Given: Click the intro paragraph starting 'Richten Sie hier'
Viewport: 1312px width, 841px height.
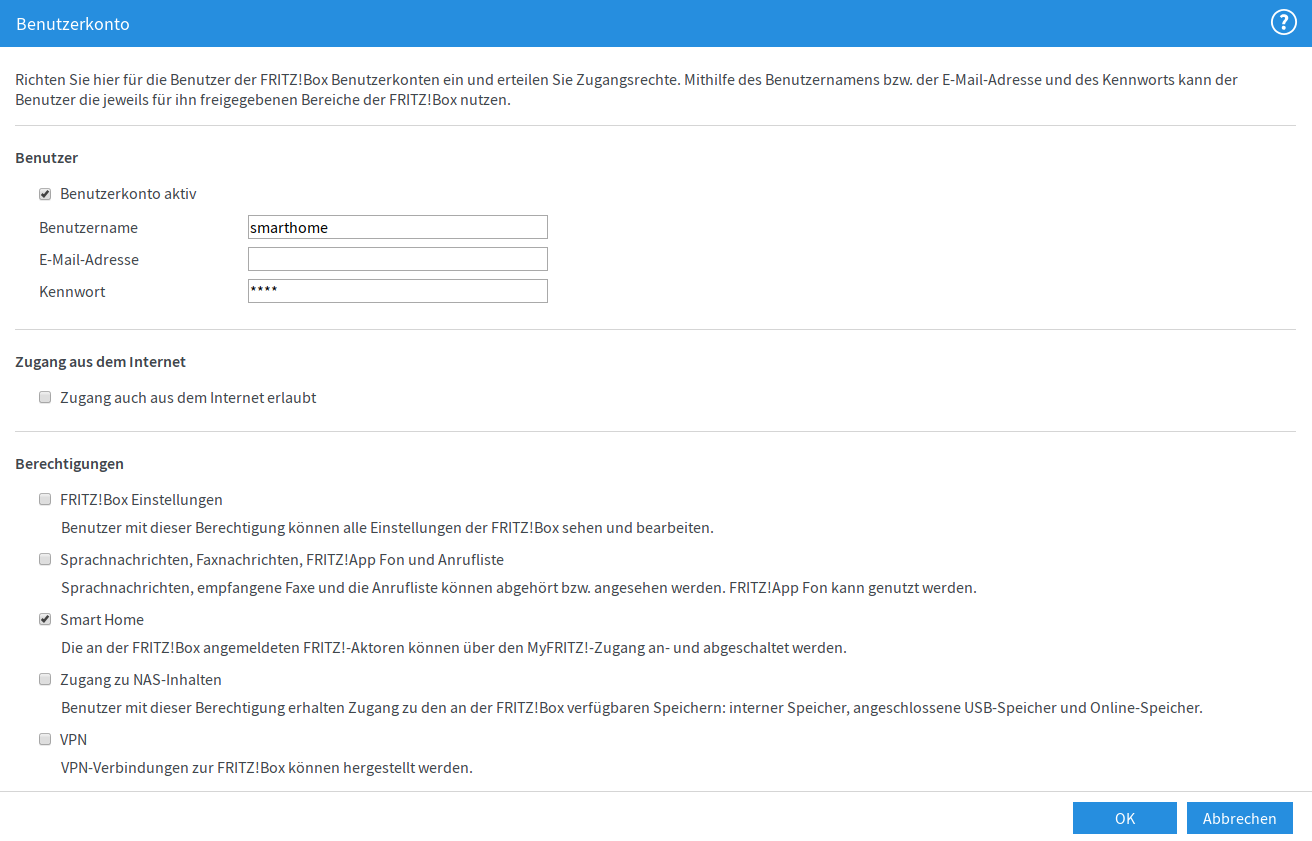Looking at the screenshot, I should pyautogui.click(x=627, y=90).
